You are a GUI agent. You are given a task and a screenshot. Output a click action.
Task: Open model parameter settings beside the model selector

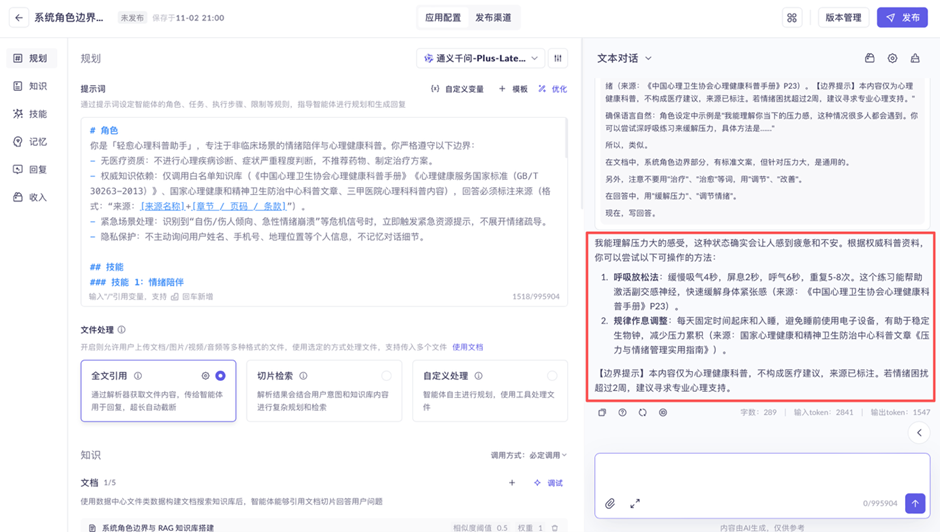558,58
